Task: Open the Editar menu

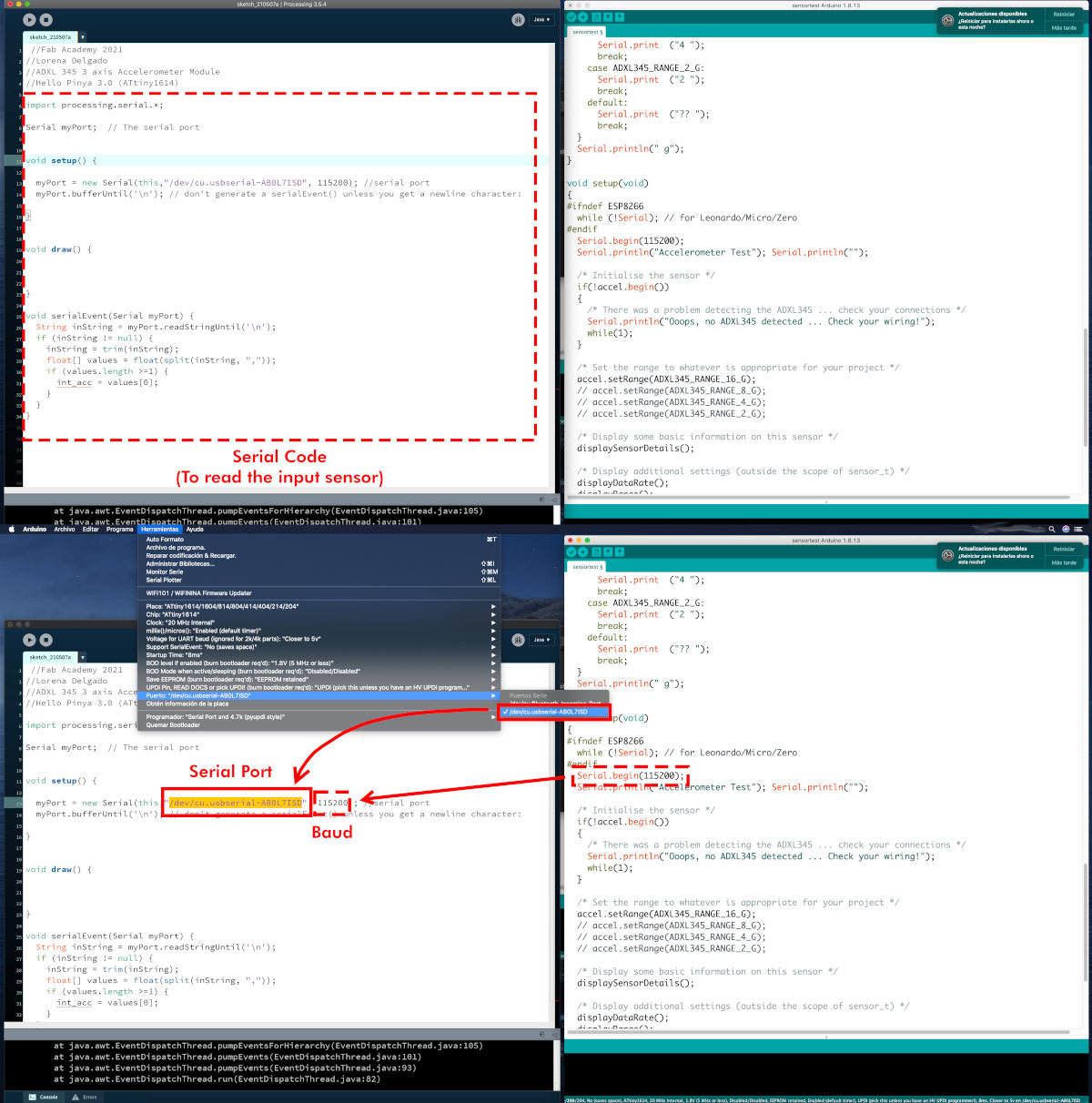Action: point(91,529)
